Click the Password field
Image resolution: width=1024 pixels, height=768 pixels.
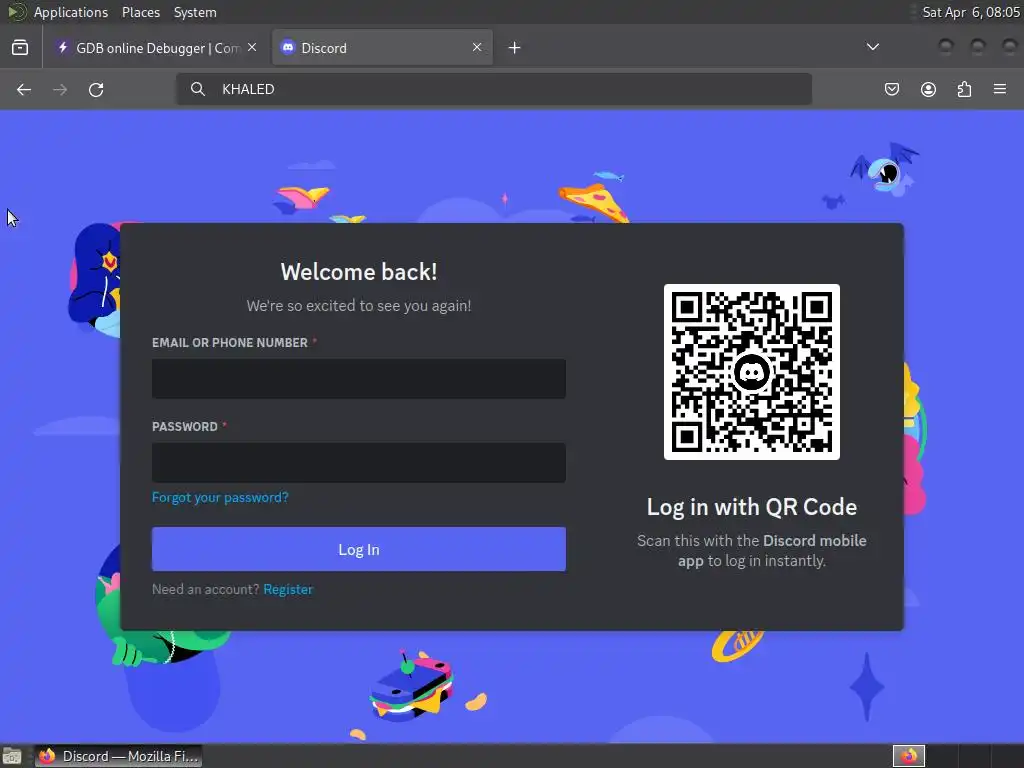click(x=359, y=463)
